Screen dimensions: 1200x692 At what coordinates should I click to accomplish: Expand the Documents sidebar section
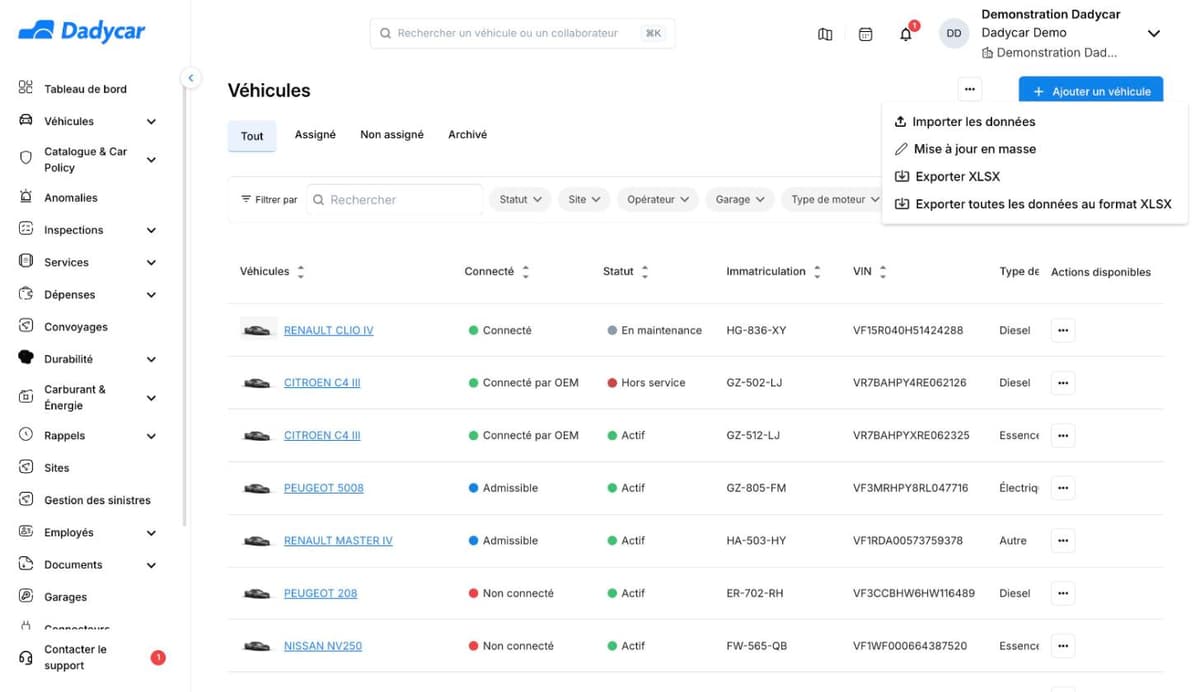151,565
